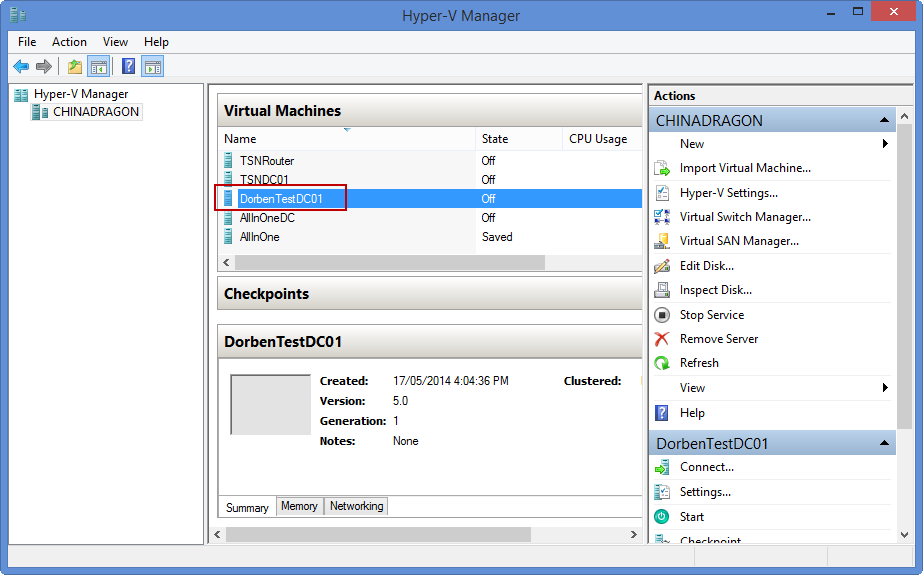The image size is (923, 575).
Task: Switch to the Networking tab
Action: pos(356,506)
